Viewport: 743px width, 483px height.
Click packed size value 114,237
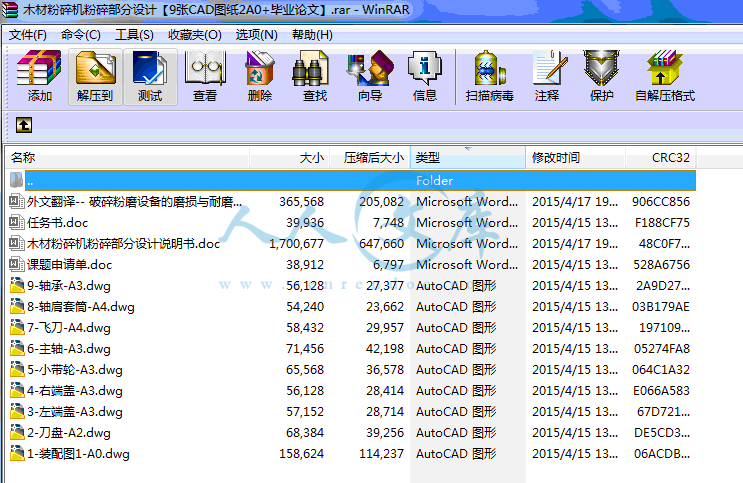381,454
